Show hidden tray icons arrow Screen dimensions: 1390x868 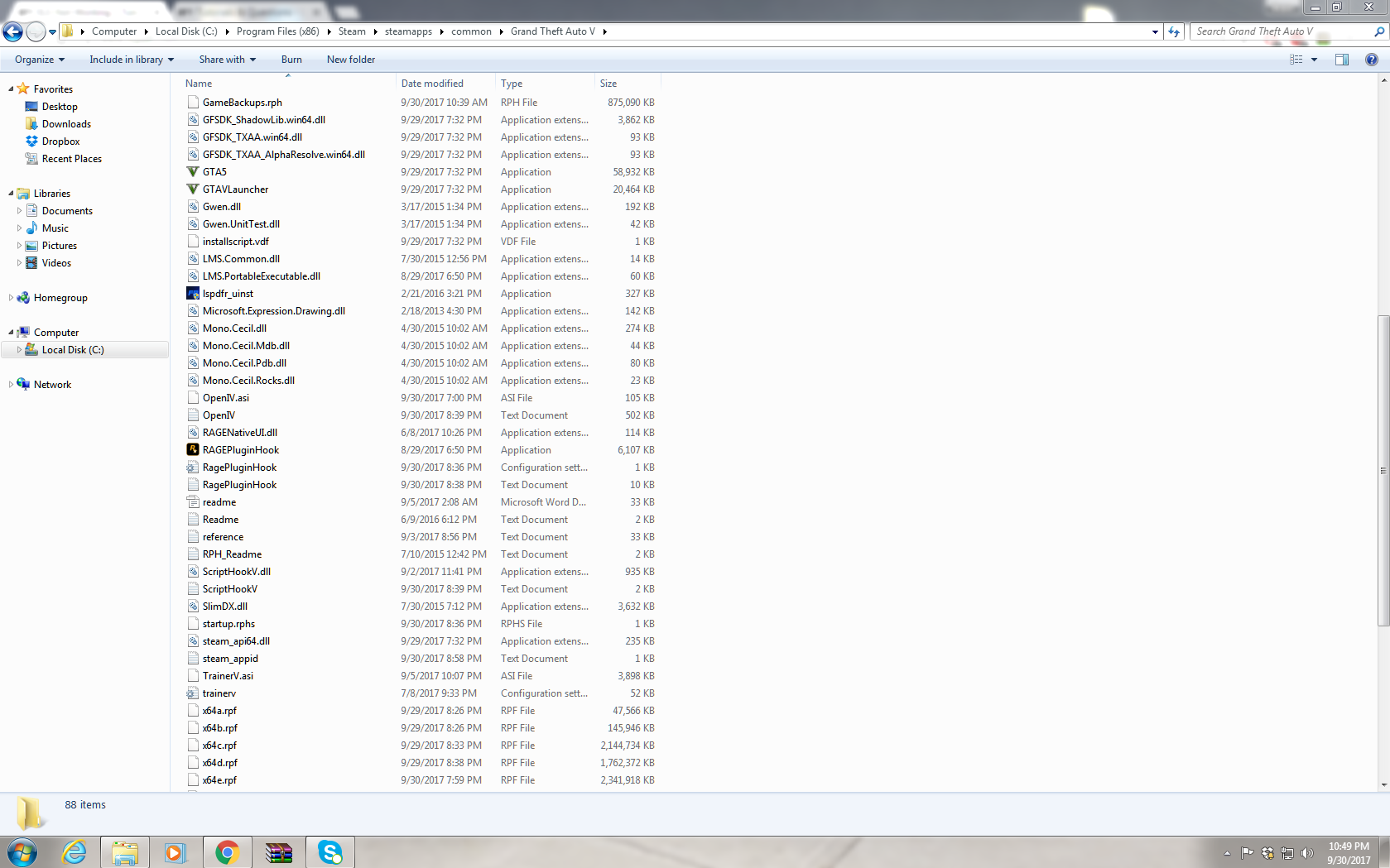[x=1227, y=853]
